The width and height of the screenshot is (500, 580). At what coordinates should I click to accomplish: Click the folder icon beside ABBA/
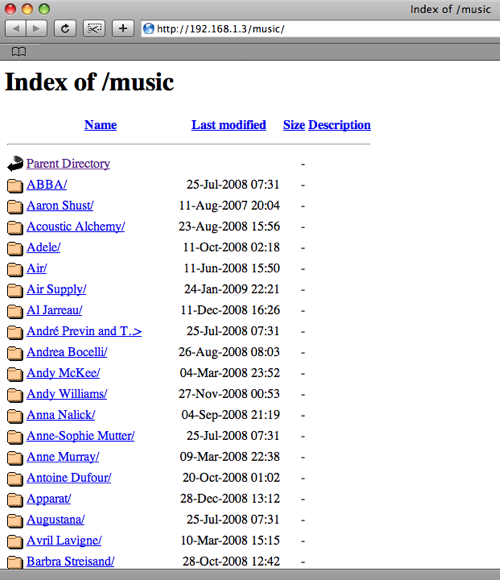click(x=15, y=185)
